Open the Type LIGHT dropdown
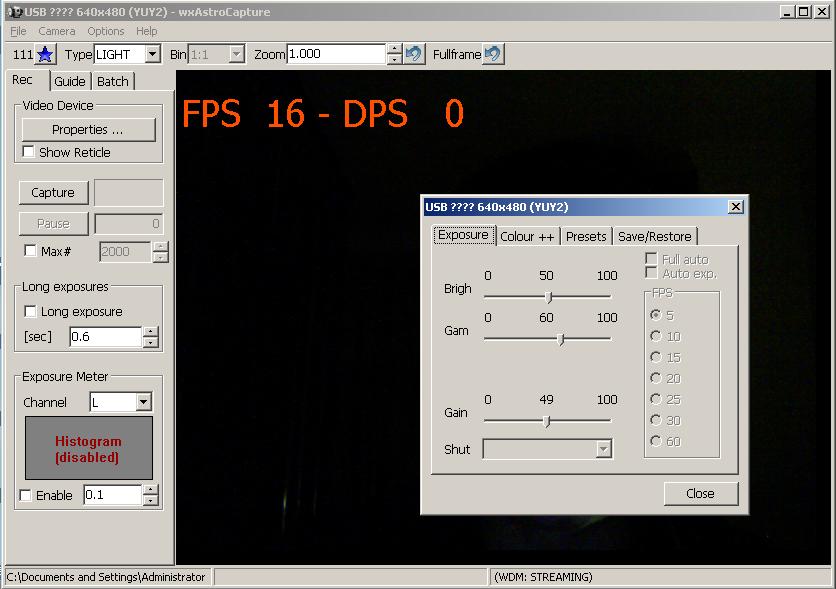Viewport: 836px width, 589px height. click(x=152, y=54)
